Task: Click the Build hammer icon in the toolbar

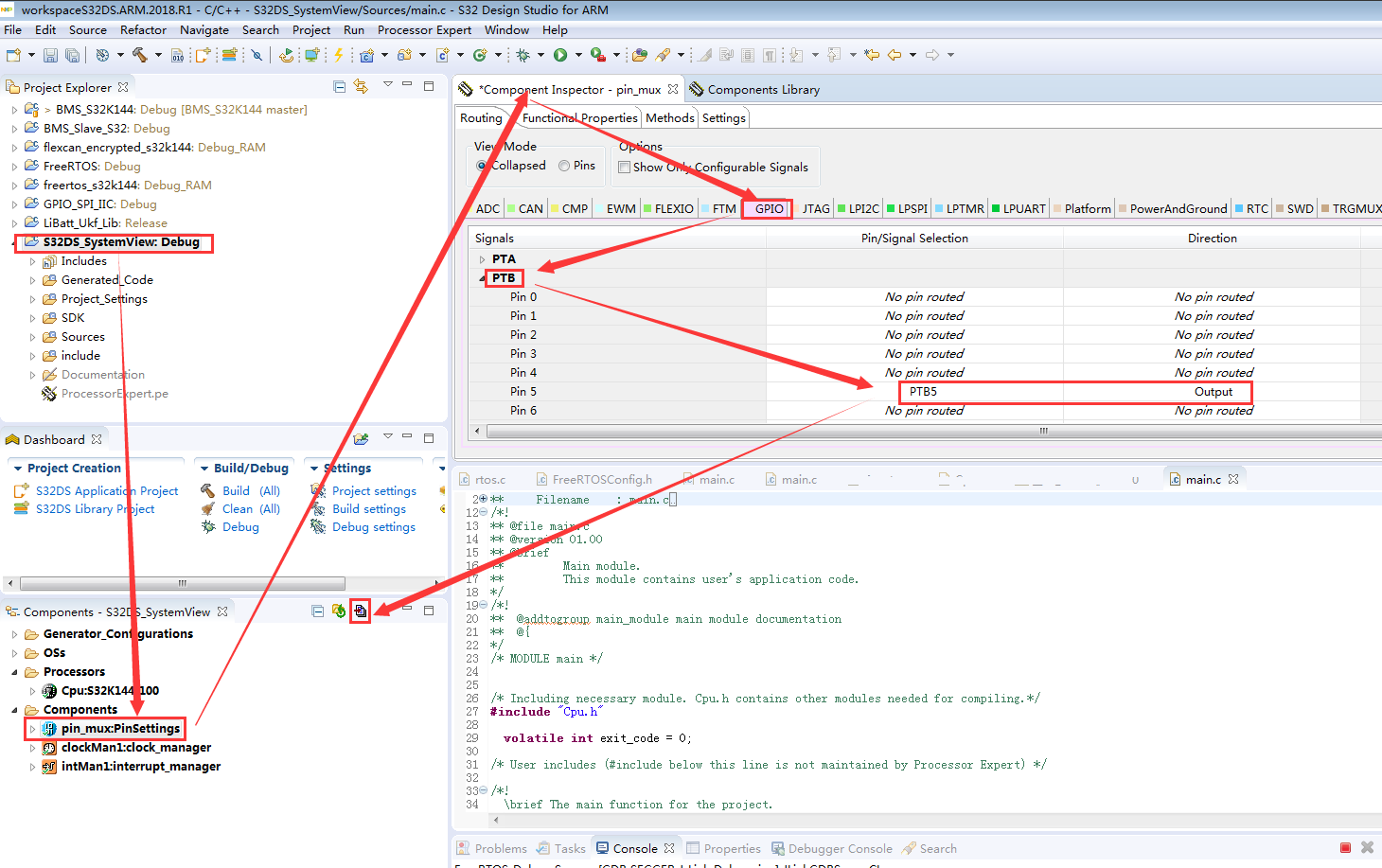Action: tap(139, 55)
